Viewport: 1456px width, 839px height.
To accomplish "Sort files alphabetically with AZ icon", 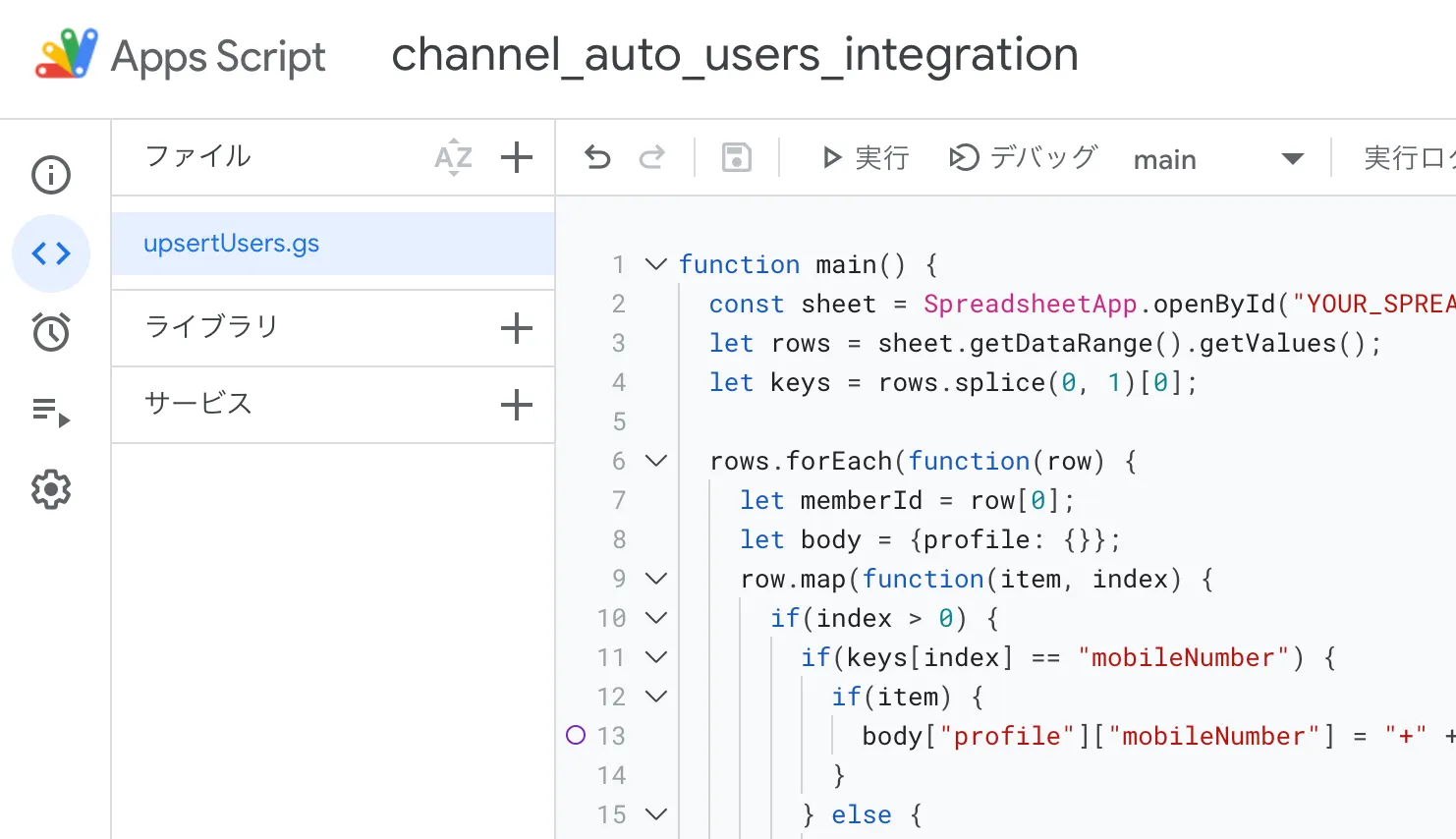I will click(453, 157).
